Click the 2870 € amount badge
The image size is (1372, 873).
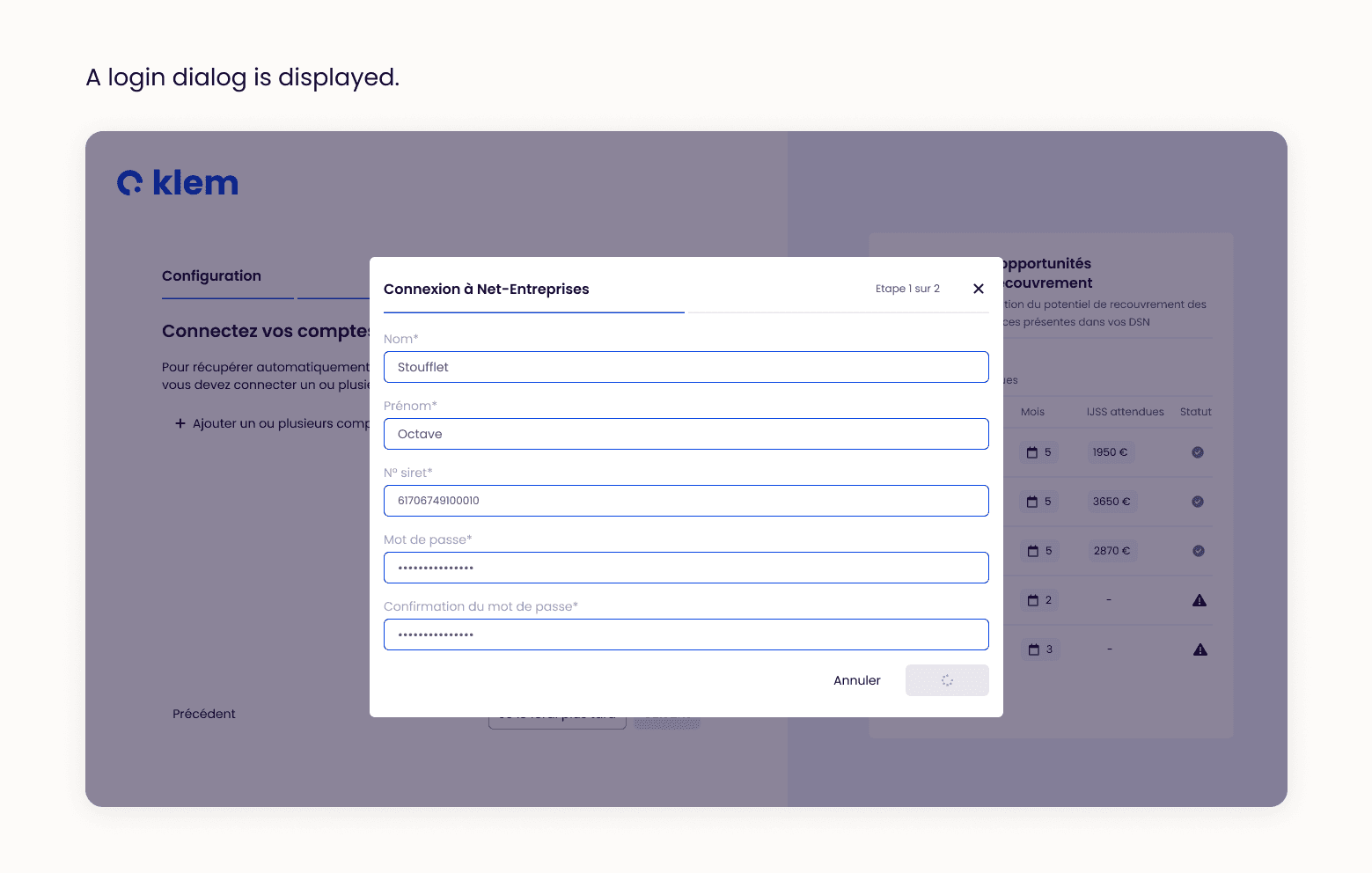pyautogui.click(x=1112, y=551)
